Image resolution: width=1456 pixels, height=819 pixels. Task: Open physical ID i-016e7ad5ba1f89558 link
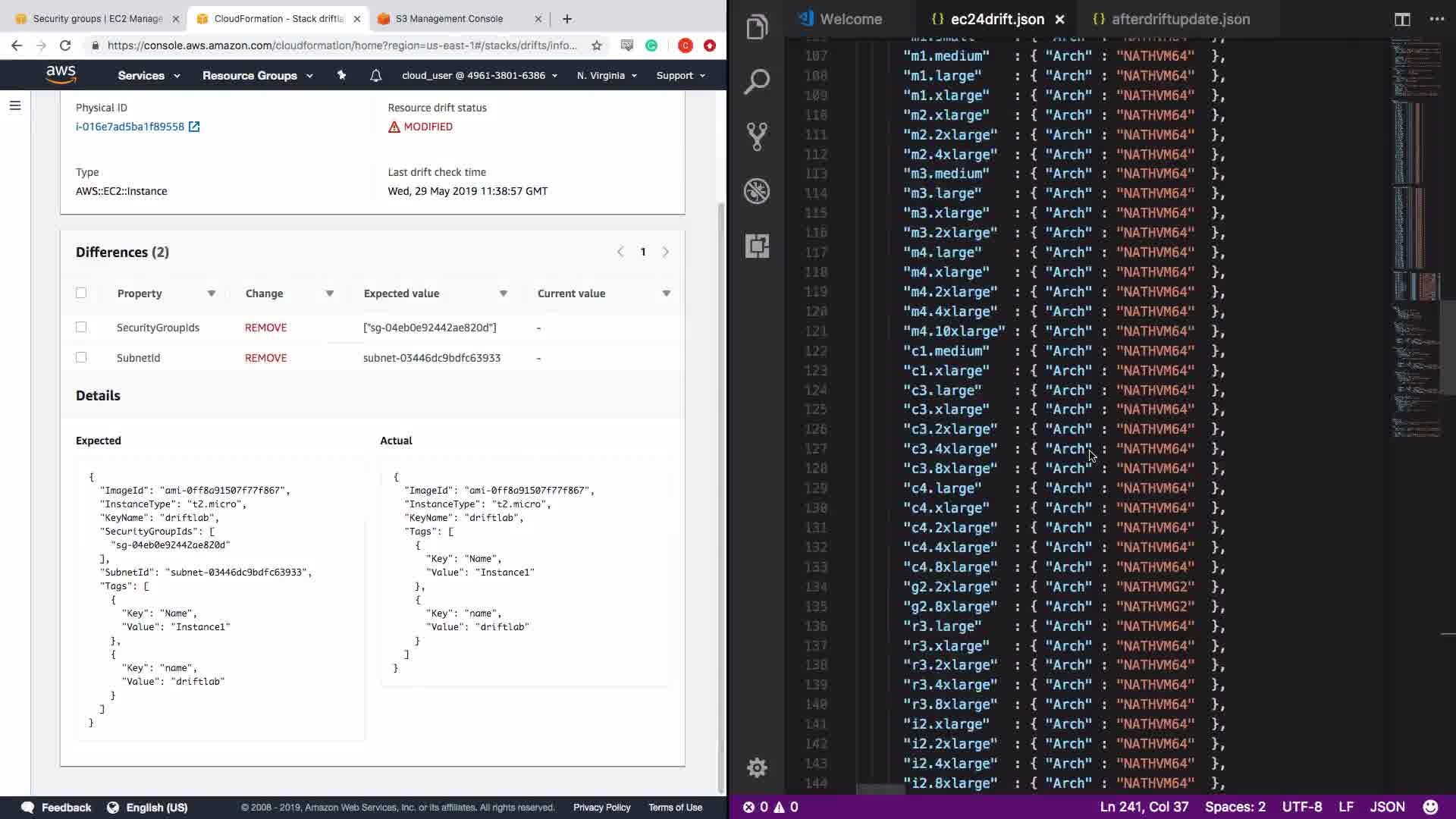130,127
